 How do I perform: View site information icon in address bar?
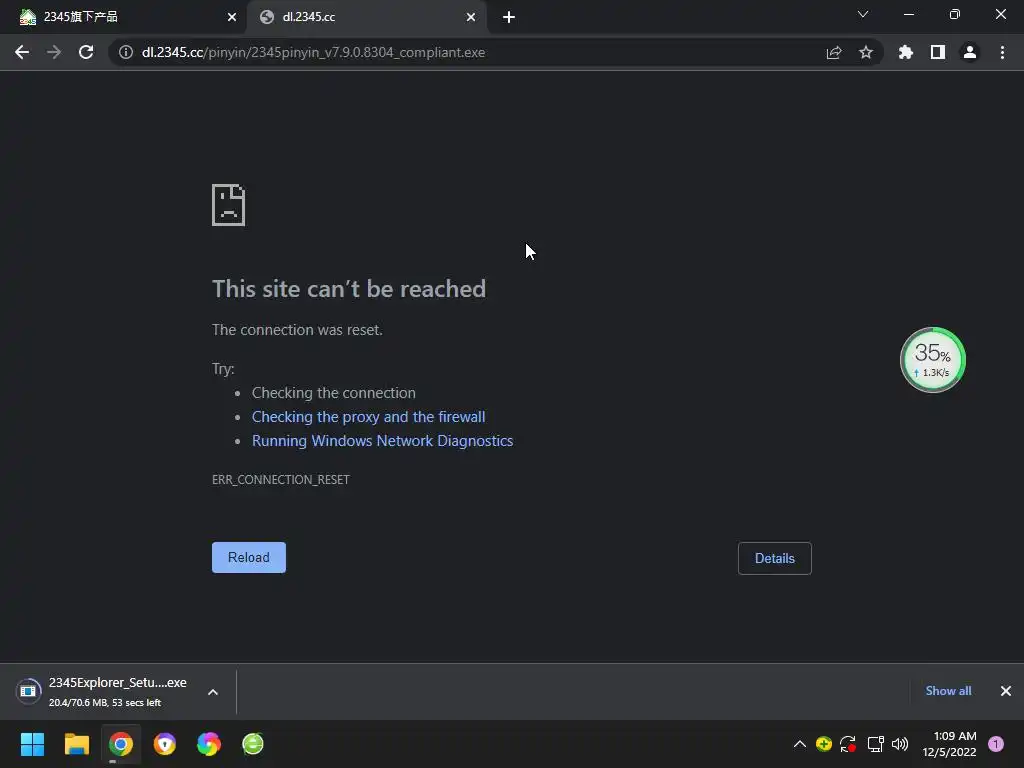(x=126, y=52)
